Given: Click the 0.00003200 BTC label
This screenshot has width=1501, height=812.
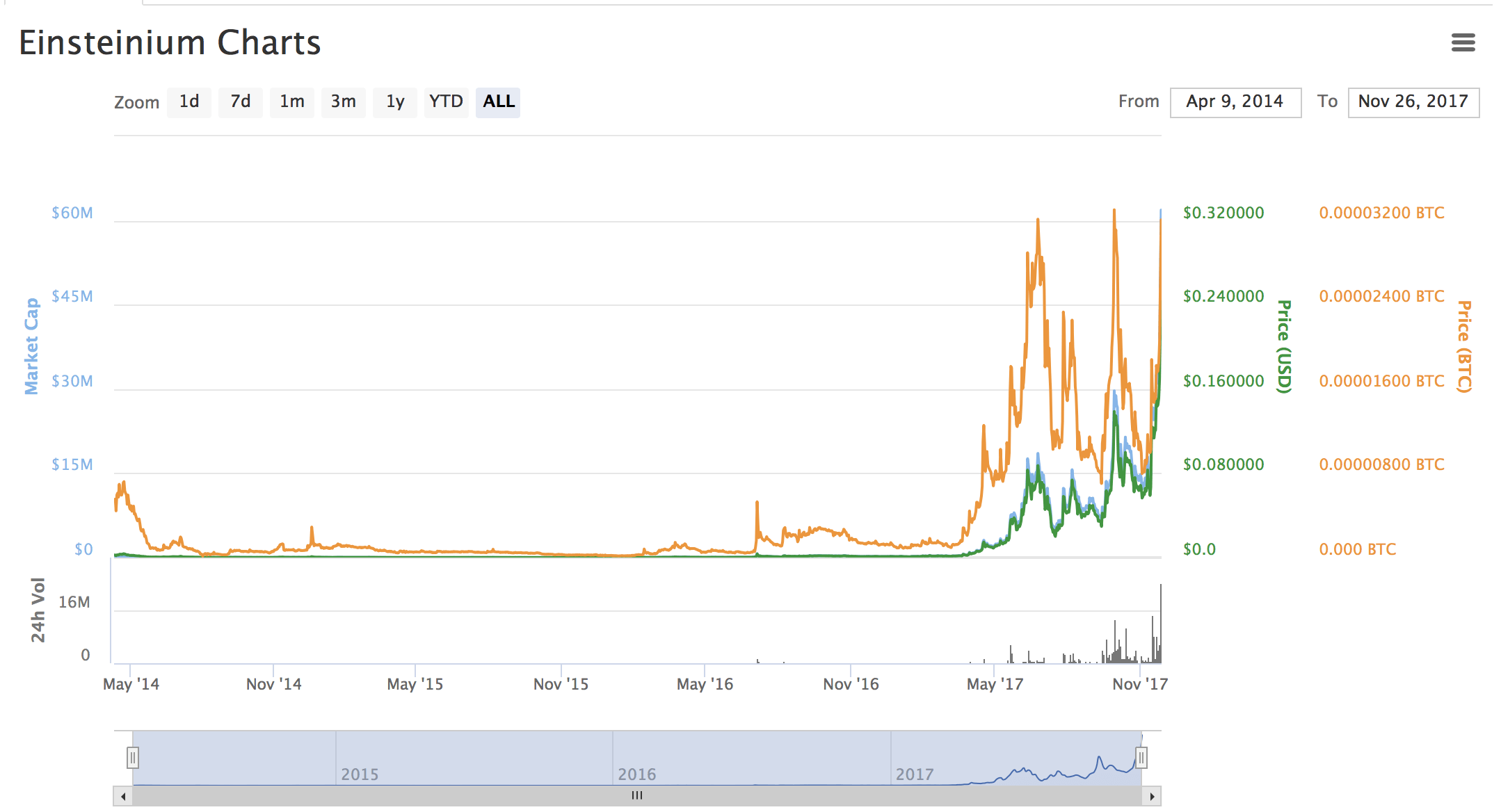Looking at the screenshot, I should 1381,213.
